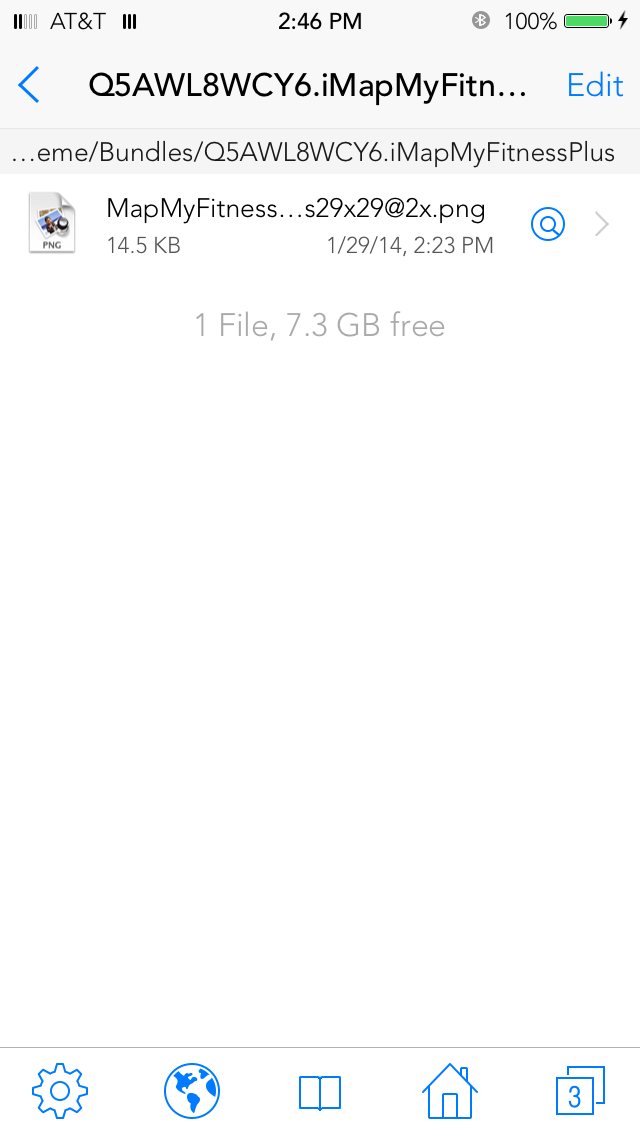Image resolution: width=640 pixels, height=1136 pixels.
Task: Tap the AT&T carrier label
Action: [x=77, y=21]
